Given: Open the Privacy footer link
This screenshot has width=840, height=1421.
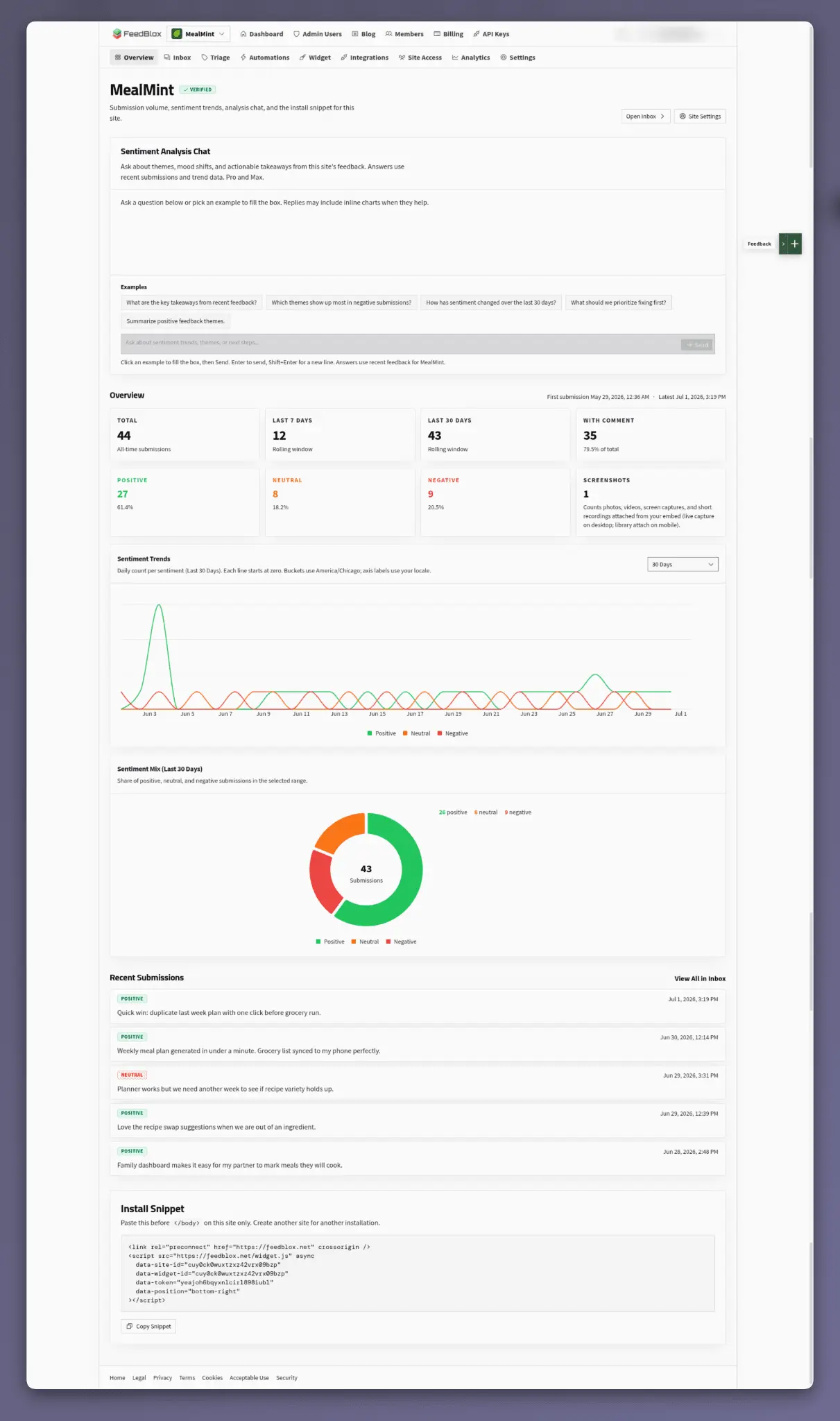Looking at the screenshot, I should pyautogui.click(x=162, y=1378).
